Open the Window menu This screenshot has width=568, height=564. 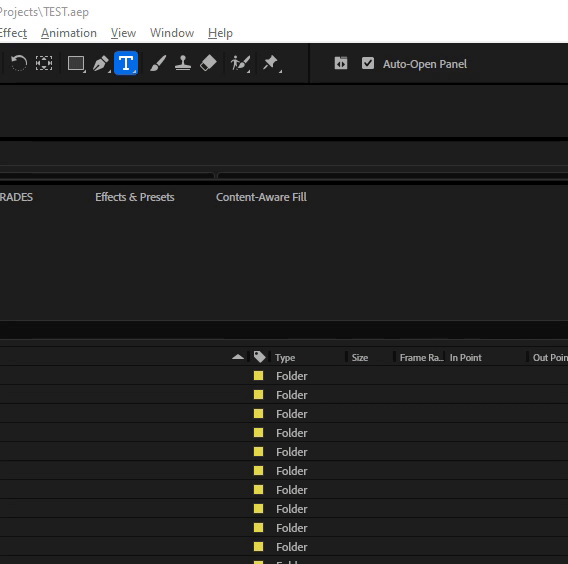172,33
